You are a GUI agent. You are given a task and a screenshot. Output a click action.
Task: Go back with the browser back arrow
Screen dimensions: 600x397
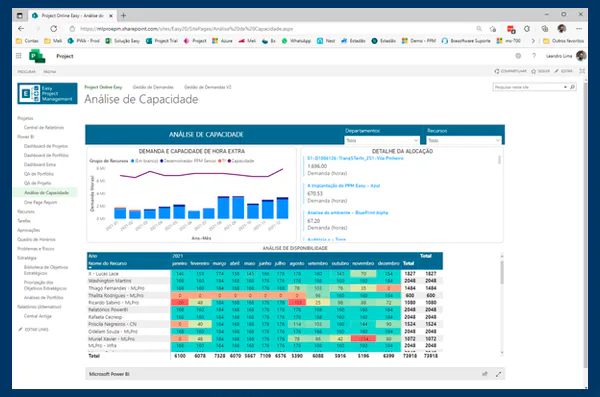click(21, 29)
